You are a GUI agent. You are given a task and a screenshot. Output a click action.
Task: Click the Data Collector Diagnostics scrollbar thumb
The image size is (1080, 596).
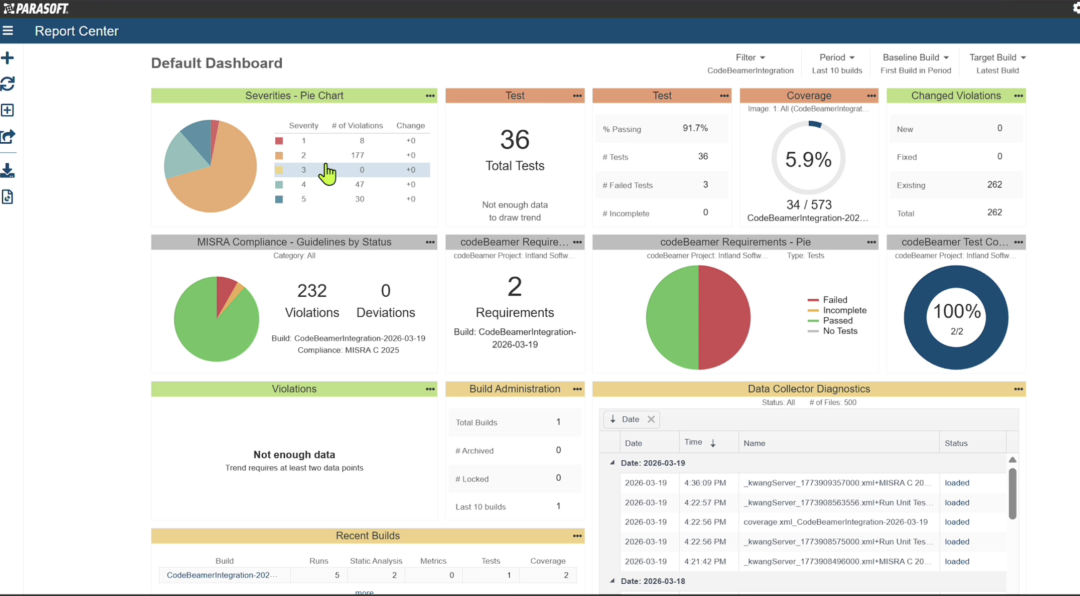pyautogui.click(x=1012, y=493)
